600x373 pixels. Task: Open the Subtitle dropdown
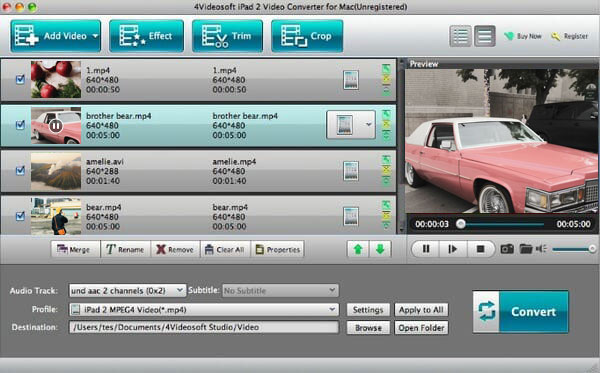[x=280, y=291]
